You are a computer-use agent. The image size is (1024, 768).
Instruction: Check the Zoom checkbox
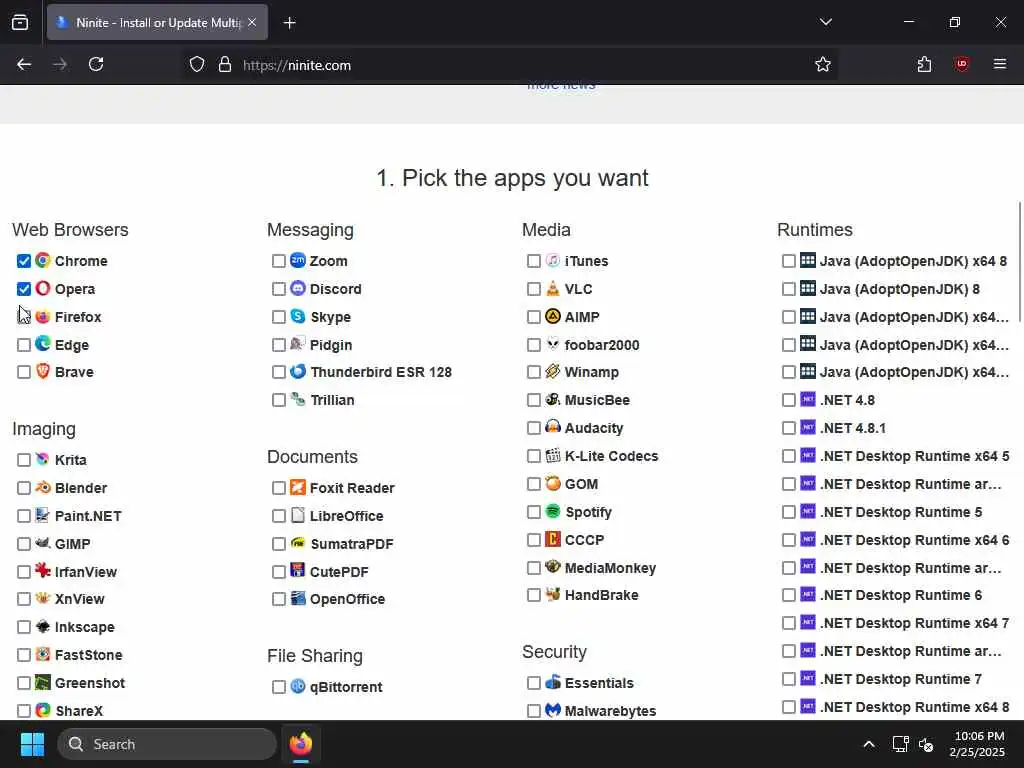click(279, 261)
